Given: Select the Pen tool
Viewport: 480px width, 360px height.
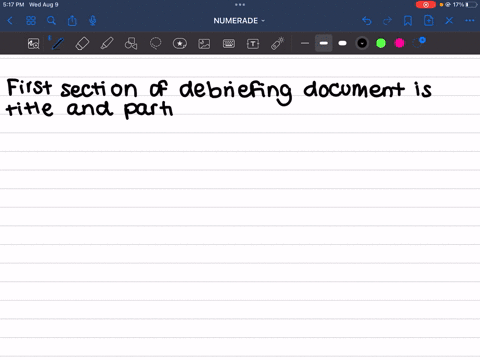Looking at the screenshot, I should coord(58,43).
